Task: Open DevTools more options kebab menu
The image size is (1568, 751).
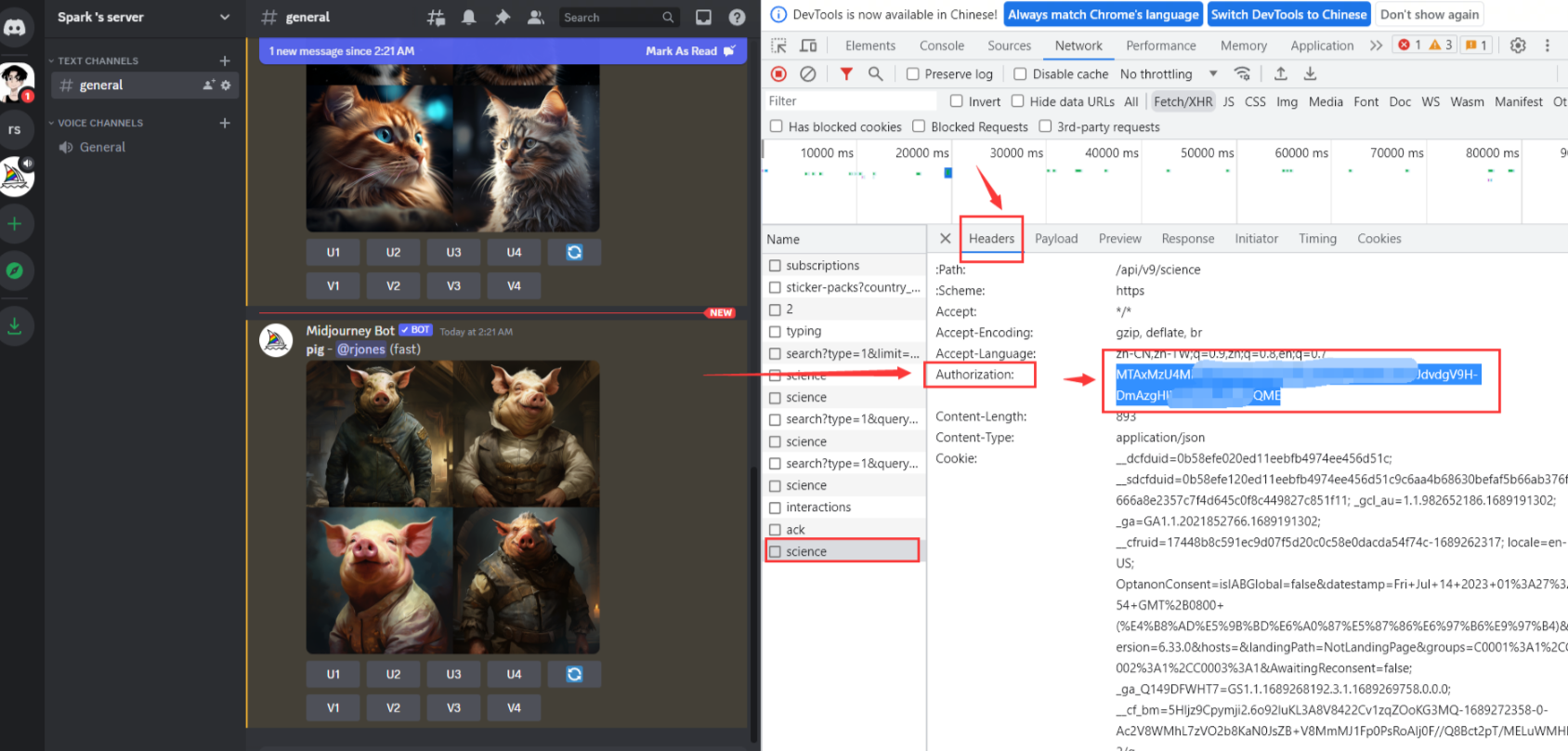Action: [1547, 45]
